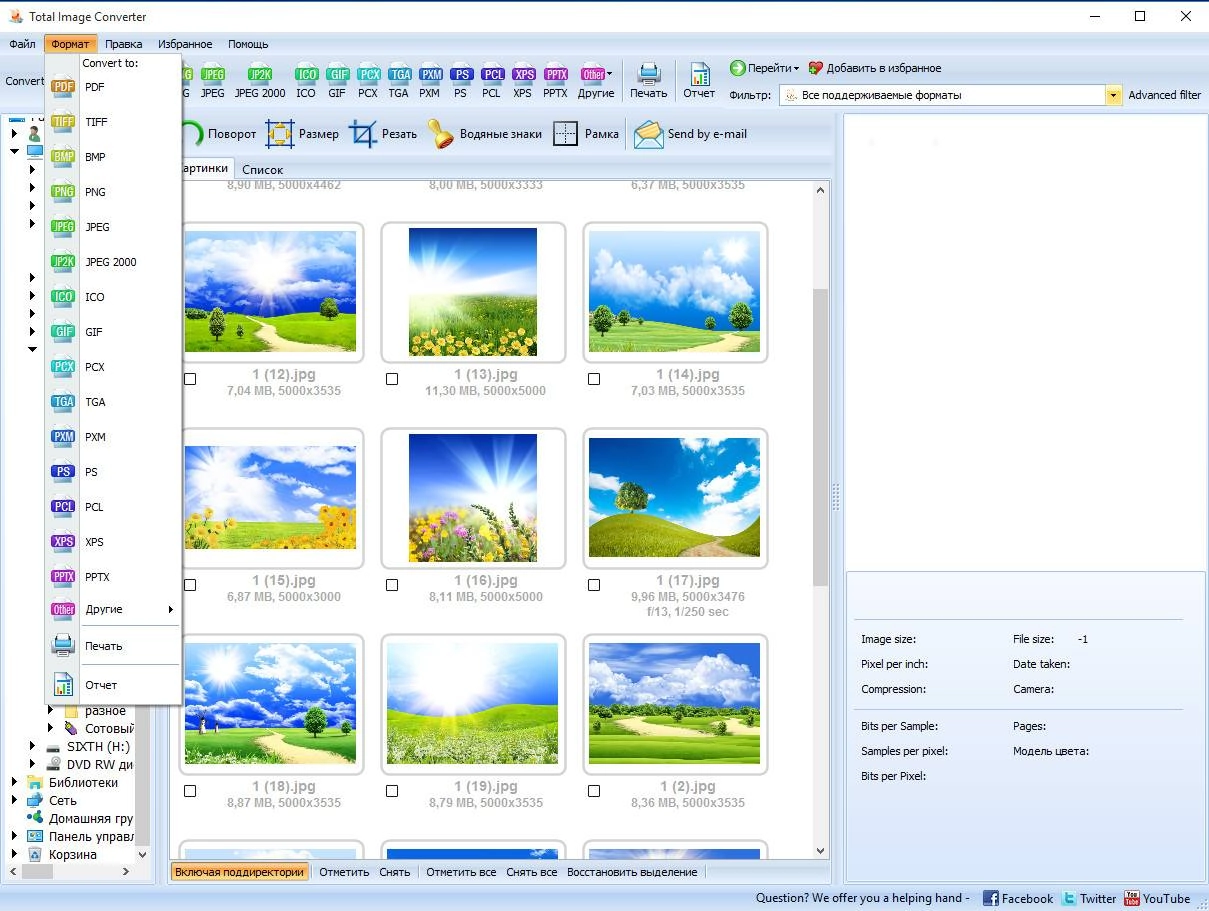This screenshot has height=911, width=1209.
Task: Click the Отчет report toolbar icon
Action: tap(699, 82)
